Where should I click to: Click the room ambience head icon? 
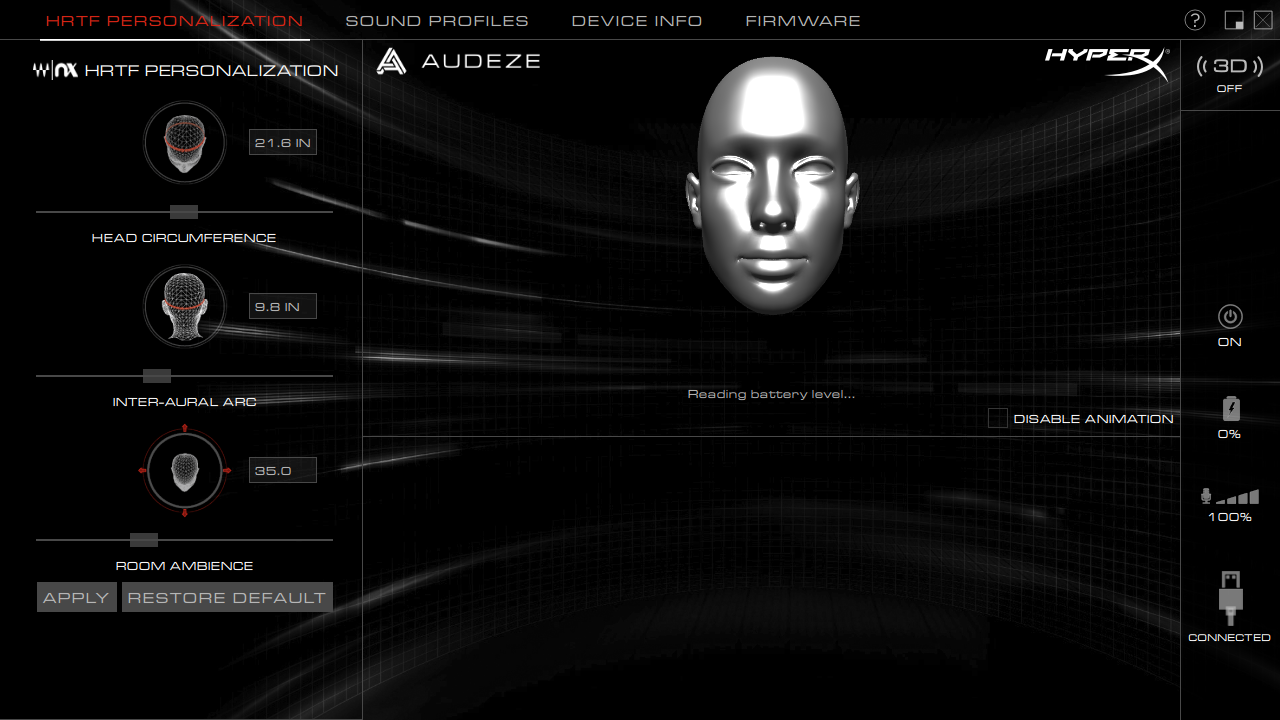pyautogui.click(x=185, y=470)
